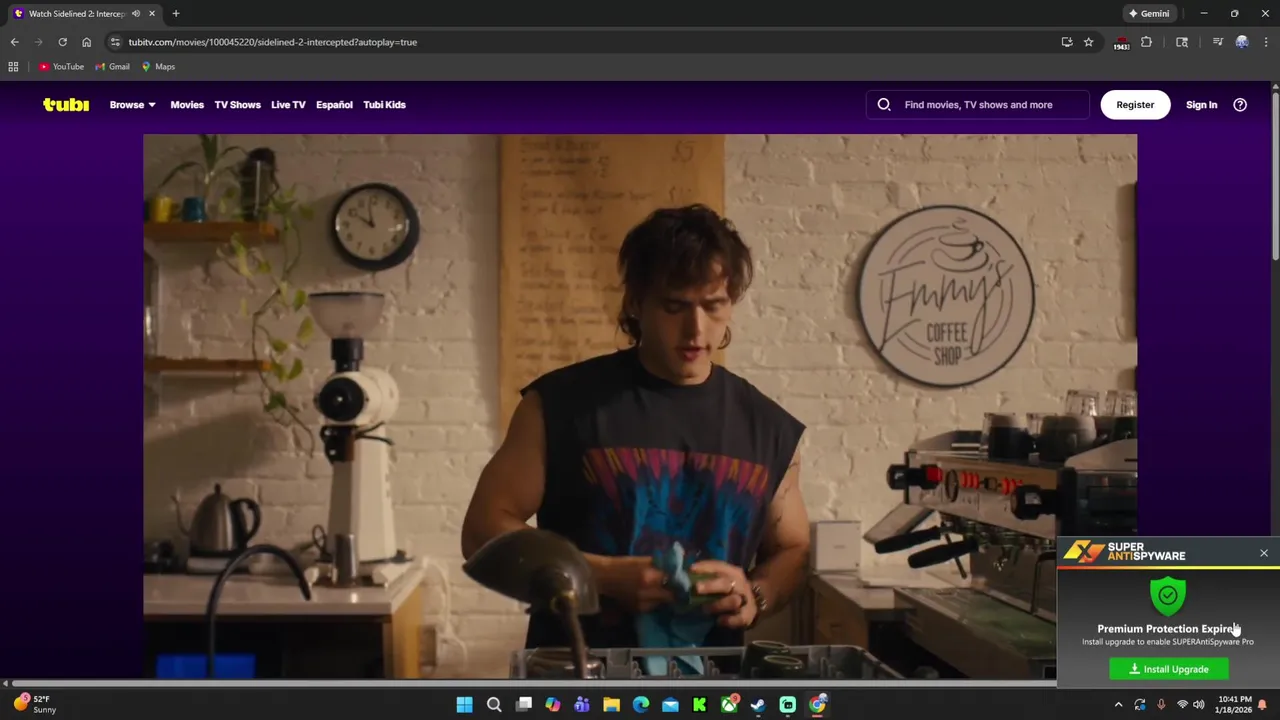Click the address bar URL
The height and width of the screenshot is (720, 1280).
[x=272, y=42]
